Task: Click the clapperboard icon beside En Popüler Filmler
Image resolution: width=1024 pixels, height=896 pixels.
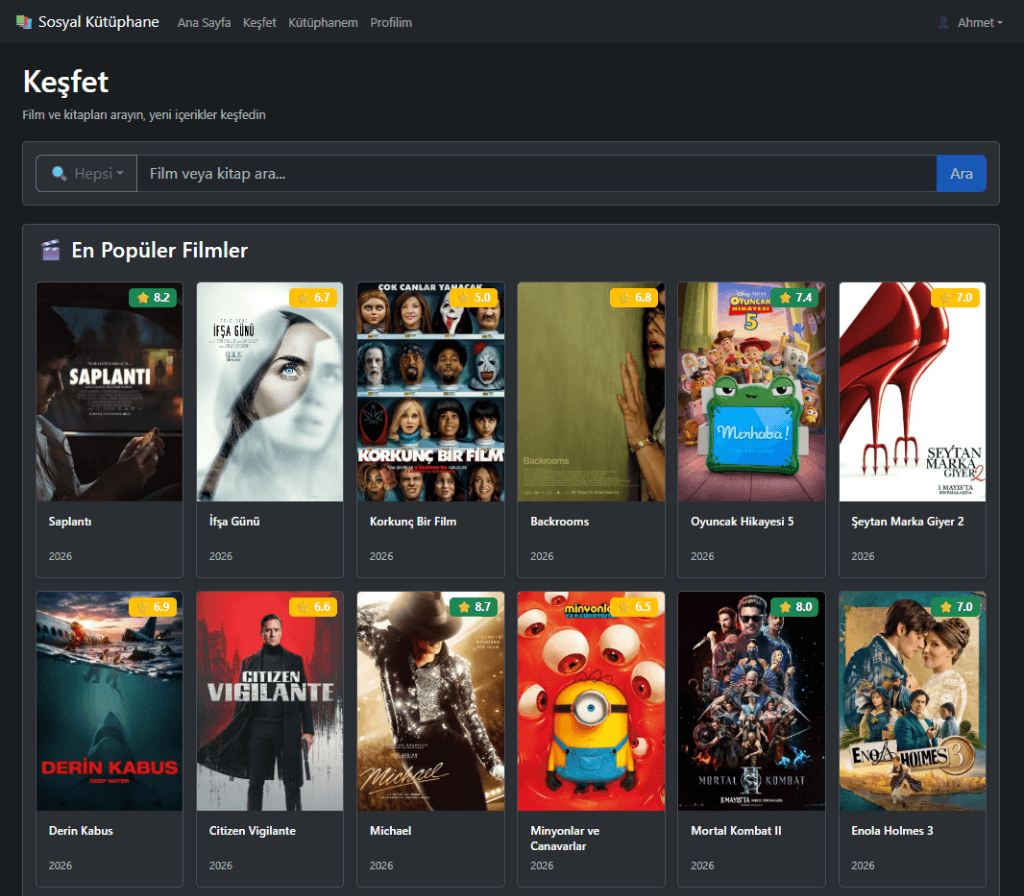Action: coord(51,250)
